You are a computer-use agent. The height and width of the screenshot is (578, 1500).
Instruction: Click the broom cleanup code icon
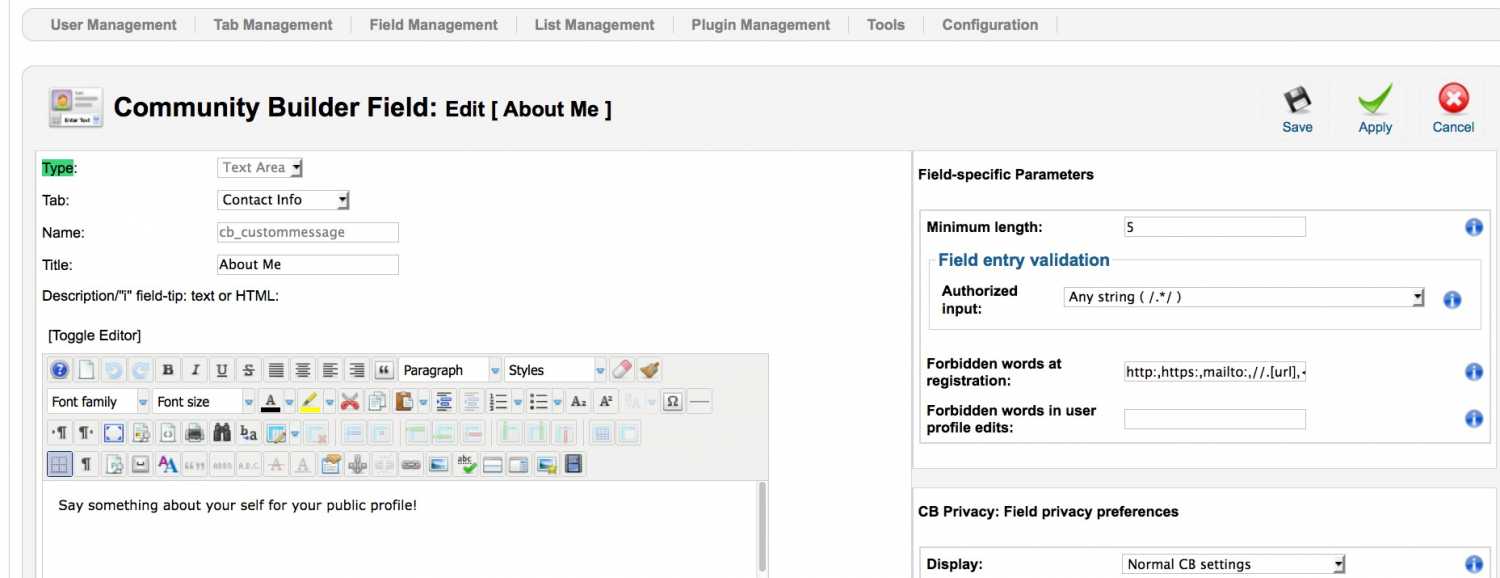tap(649, 370)
